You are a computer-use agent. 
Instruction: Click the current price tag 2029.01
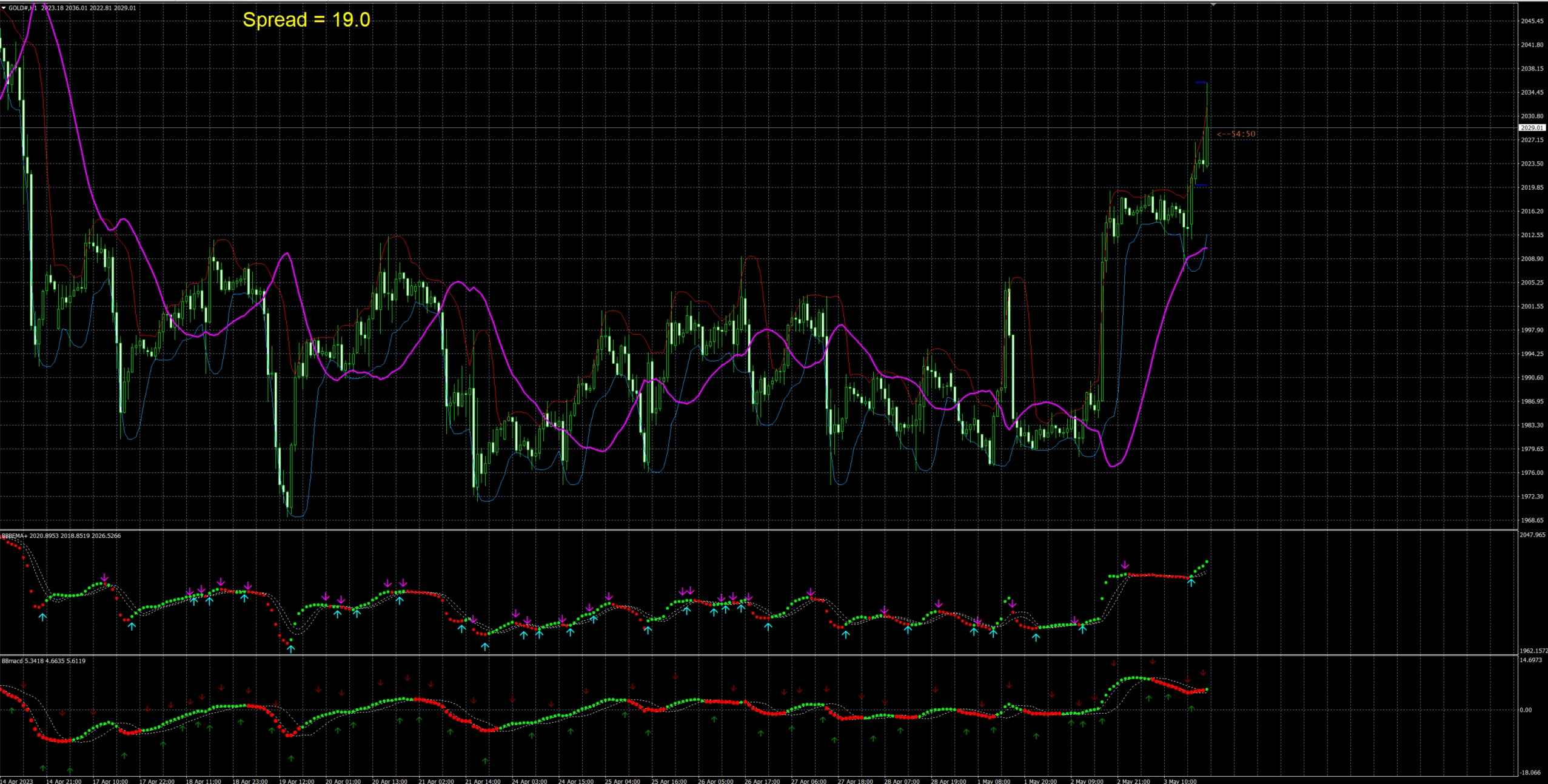1532,128
